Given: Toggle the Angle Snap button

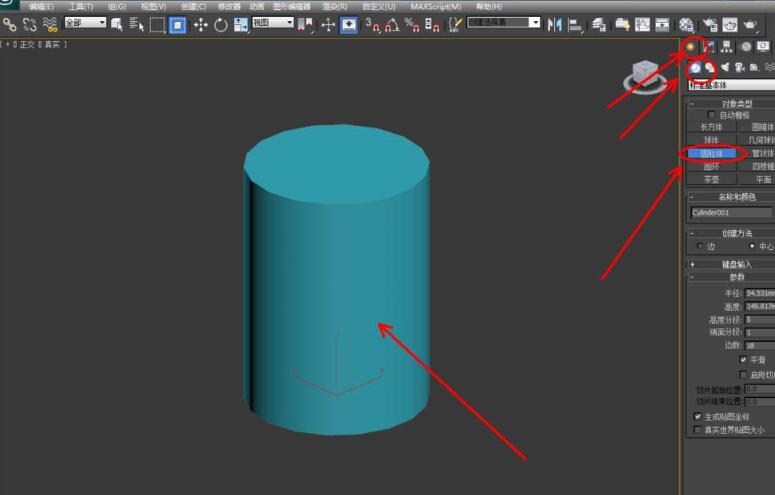Looking at the screenshot, I should coord(392,25).
